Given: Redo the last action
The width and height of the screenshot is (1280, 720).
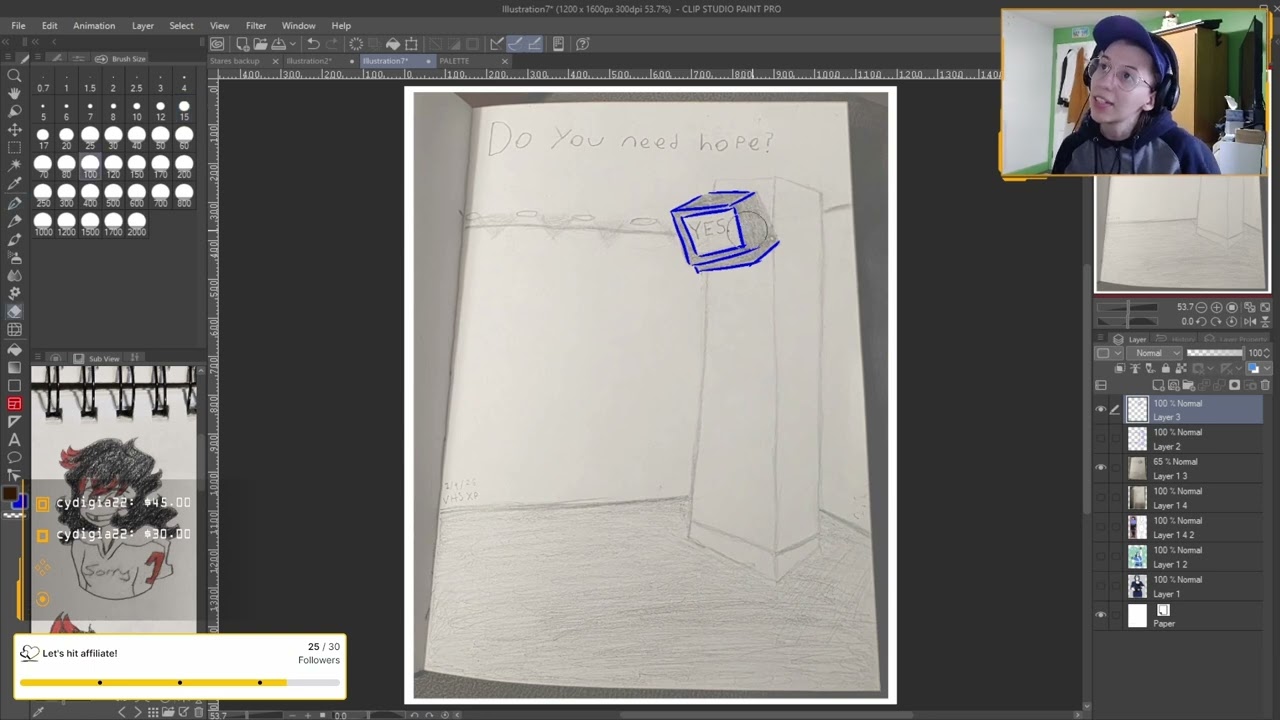Looking at the screenshot, I should (332, 44).
